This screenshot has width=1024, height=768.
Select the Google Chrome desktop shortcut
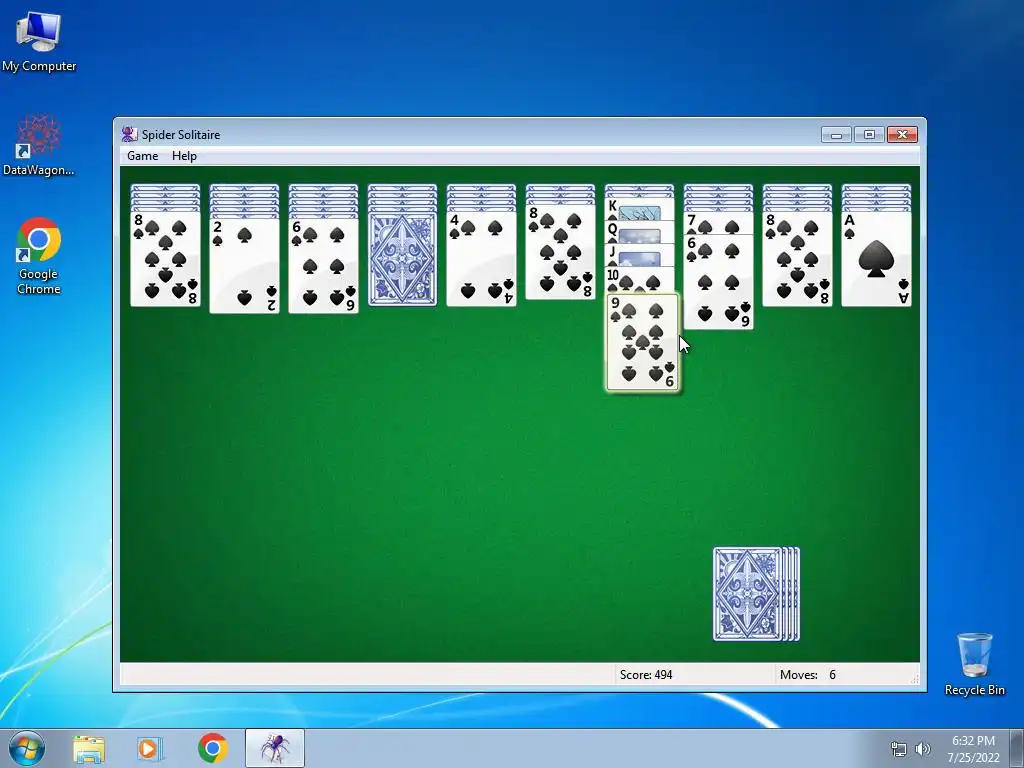39,256
